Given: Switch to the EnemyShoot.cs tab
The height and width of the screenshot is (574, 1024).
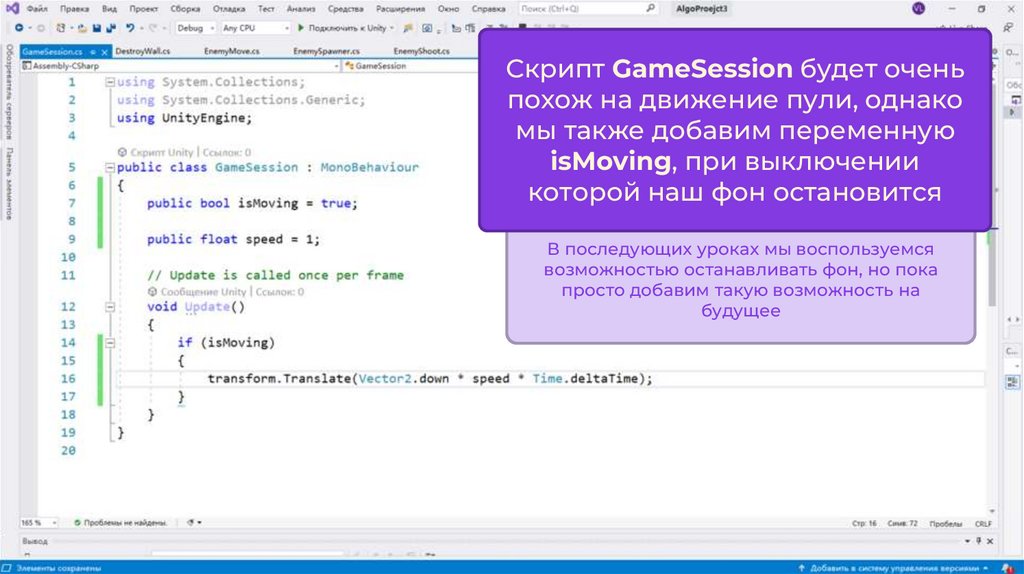Looking at the screenshot, I should (x=421, y=51).
